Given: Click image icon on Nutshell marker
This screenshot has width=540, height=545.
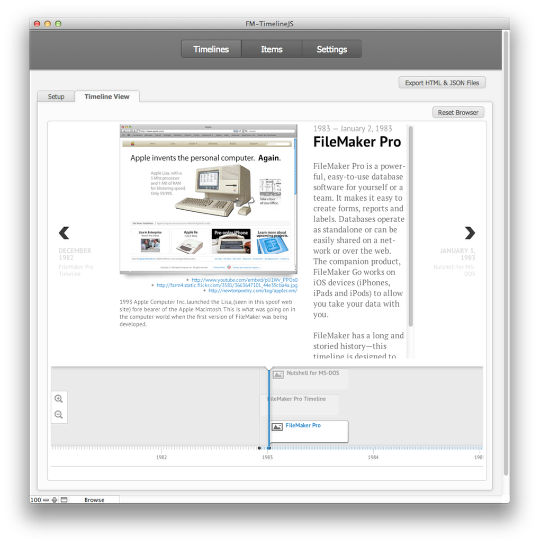Looking at the screenshot, I should [278, 374].
